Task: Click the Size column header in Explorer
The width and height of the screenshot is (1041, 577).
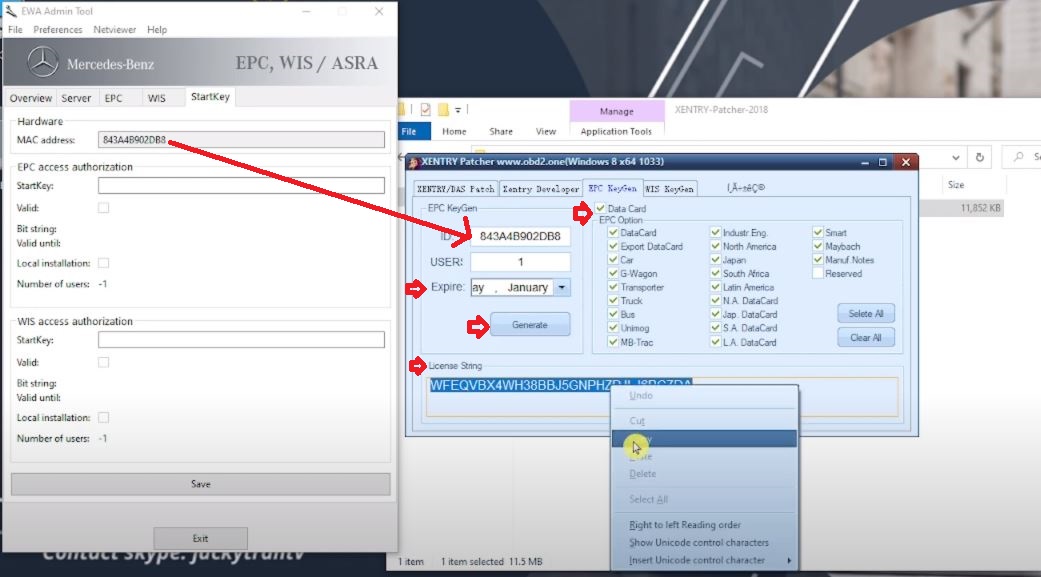Action: point(956,185)
